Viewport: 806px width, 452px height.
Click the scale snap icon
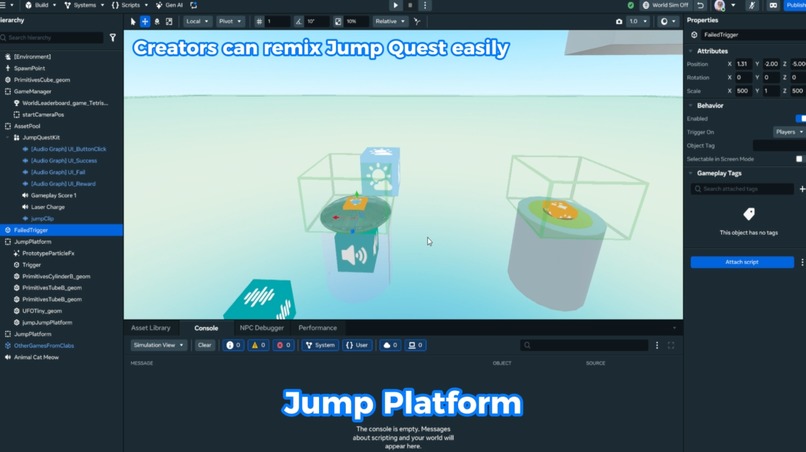pos(338,22)
